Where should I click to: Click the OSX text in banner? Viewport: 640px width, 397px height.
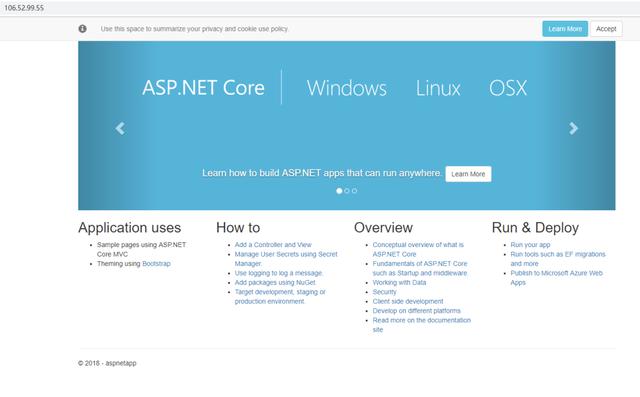coord(508,88)
